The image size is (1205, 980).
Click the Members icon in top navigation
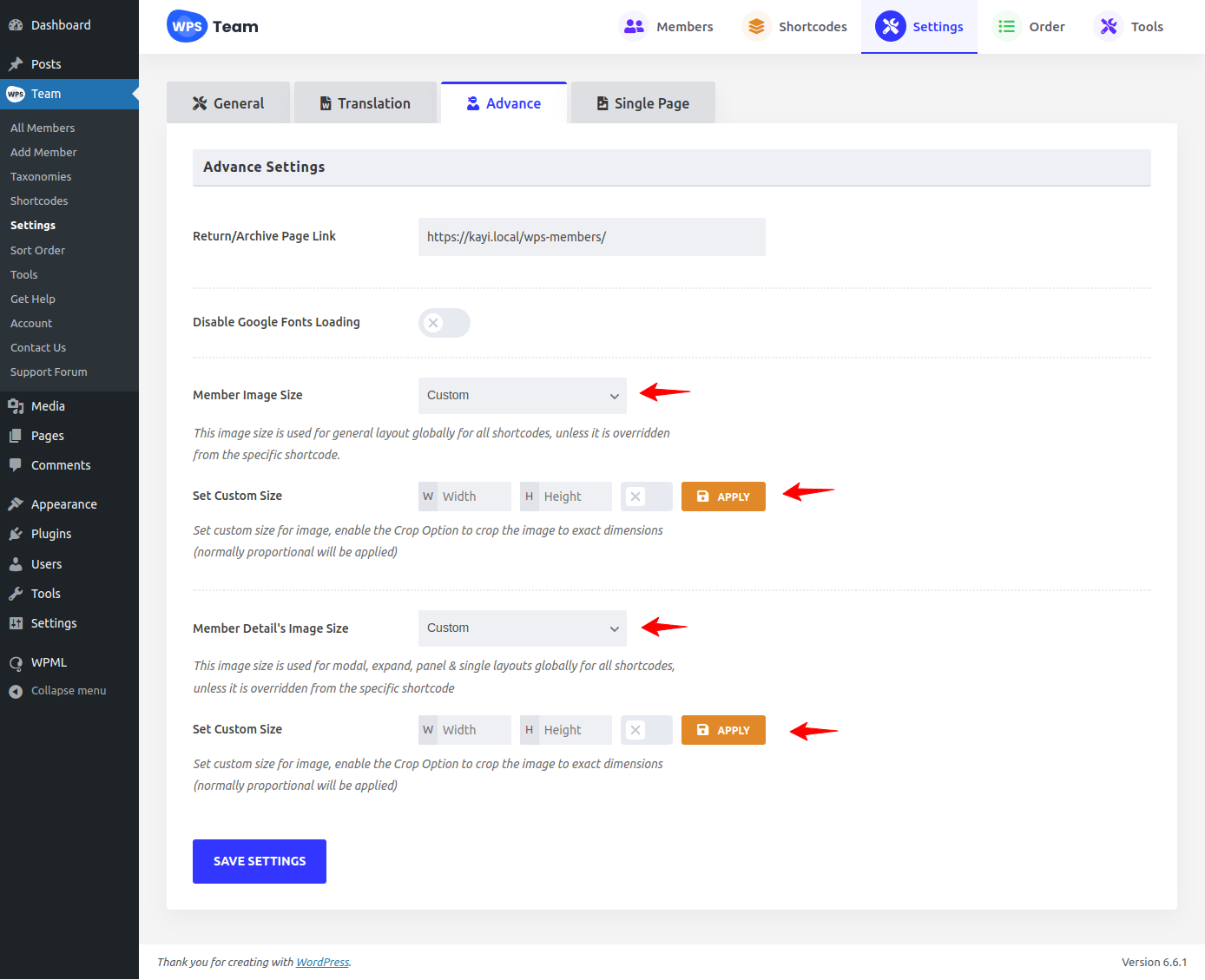click(634, 27)
